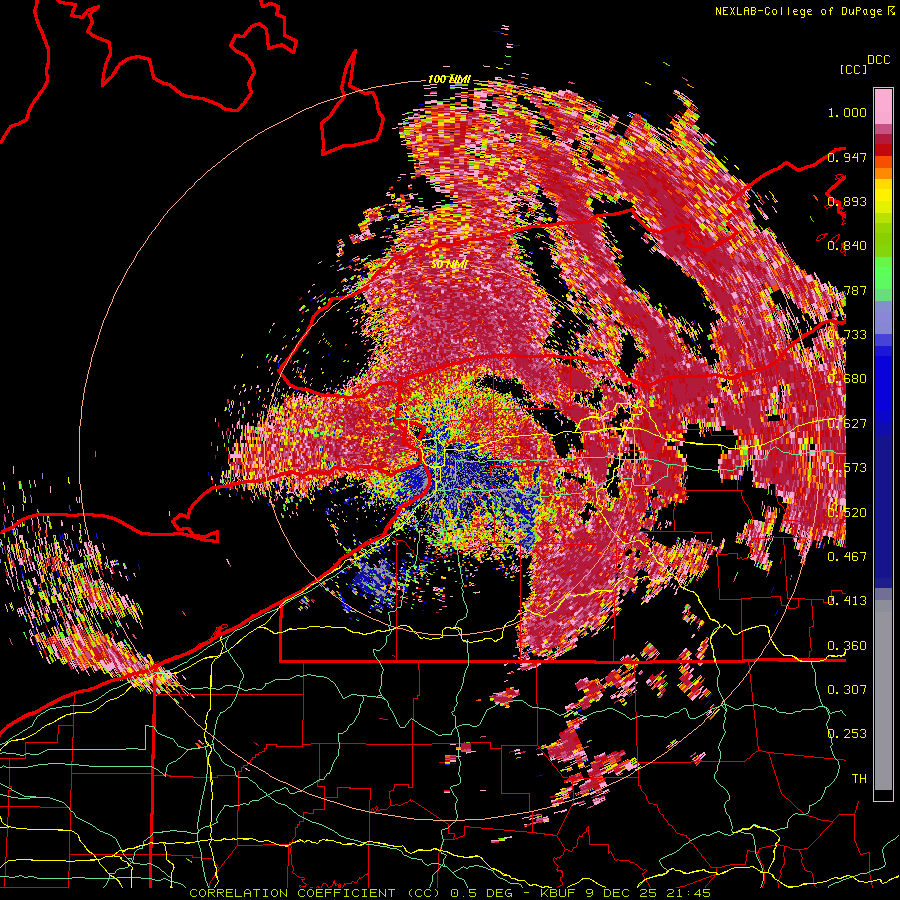Click the yellow segment of color bar
This screenshot has width=900, height=900.
point(883,197)
